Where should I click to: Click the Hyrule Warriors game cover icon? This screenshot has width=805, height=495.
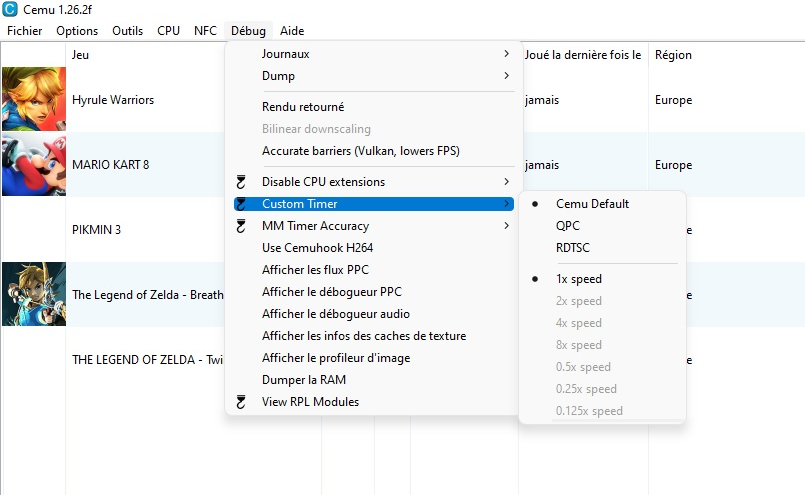click(34, 100)
